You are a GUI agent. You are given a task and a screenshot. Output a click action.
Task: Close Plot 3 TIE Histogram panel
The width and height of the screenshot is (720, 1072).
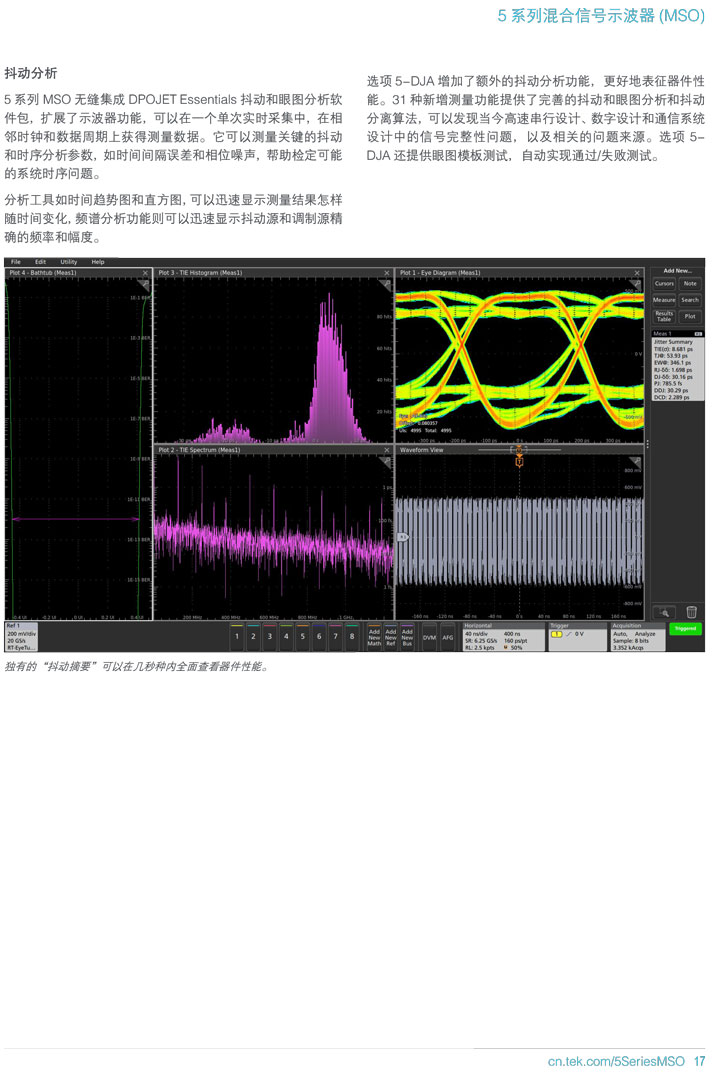(x=386, y=273)
